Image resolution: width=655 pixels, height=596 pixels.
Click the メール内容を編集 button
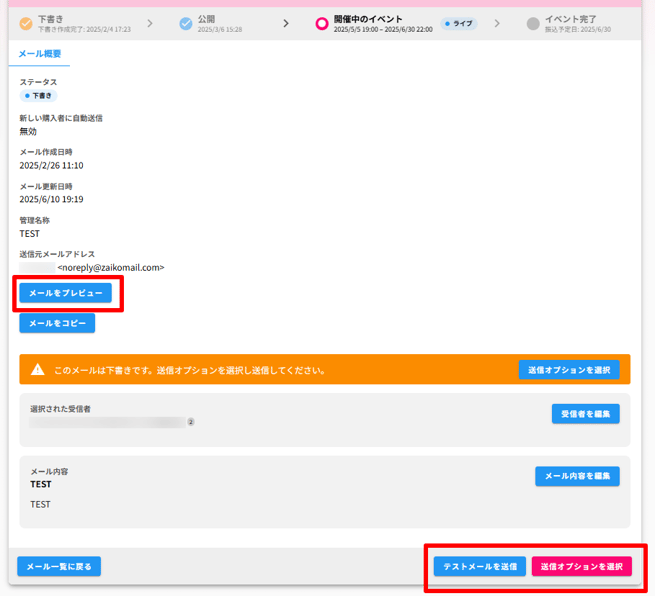[x=577, y=476]
